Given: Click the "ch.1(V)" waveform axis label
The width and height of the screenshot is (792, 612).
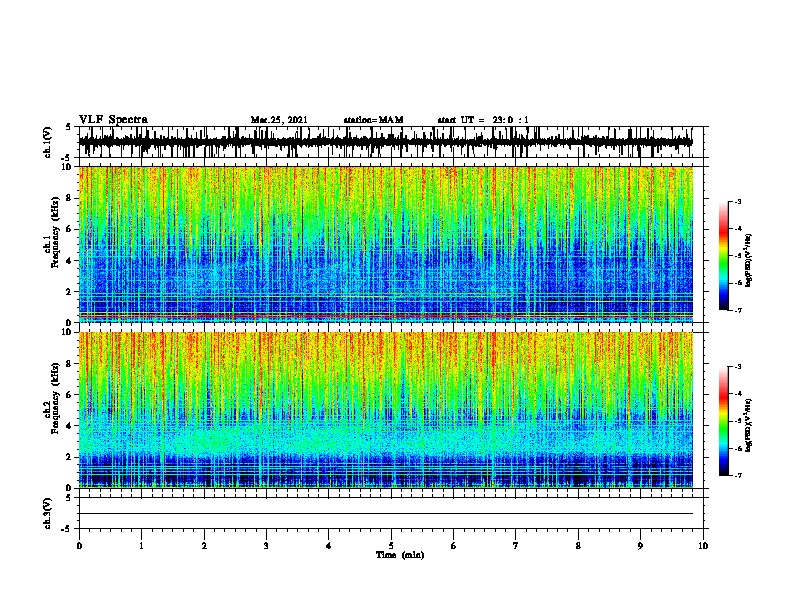Looking at the screenshot, I should click(x=47, y=142).
